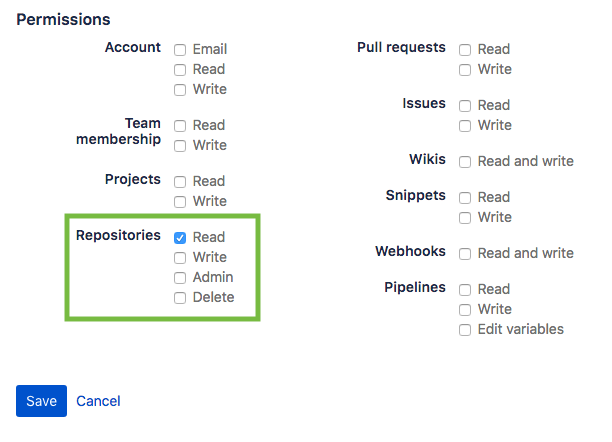
Task: Enable Pull requests Write permission
Action: [465, 70]
